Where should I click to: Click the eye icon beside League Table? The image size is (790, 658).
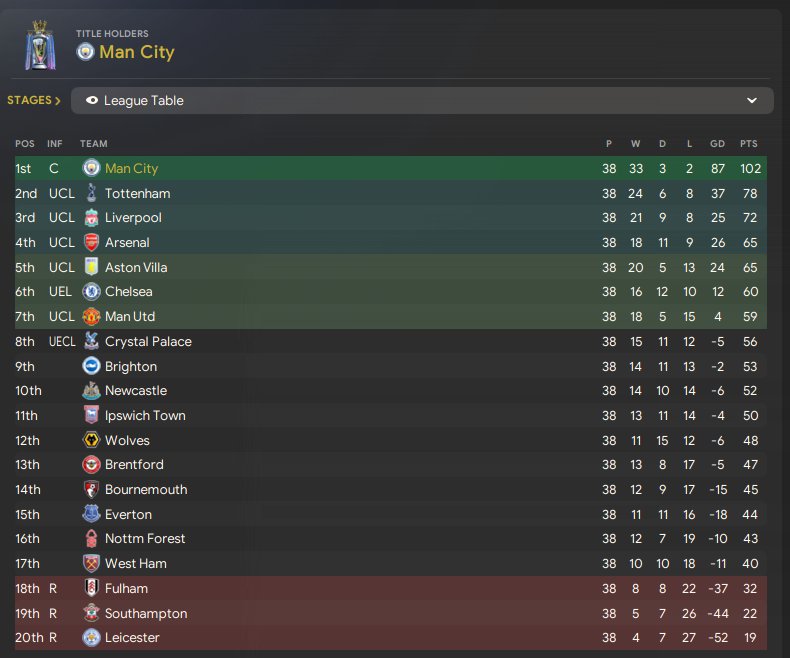(92, 101)
